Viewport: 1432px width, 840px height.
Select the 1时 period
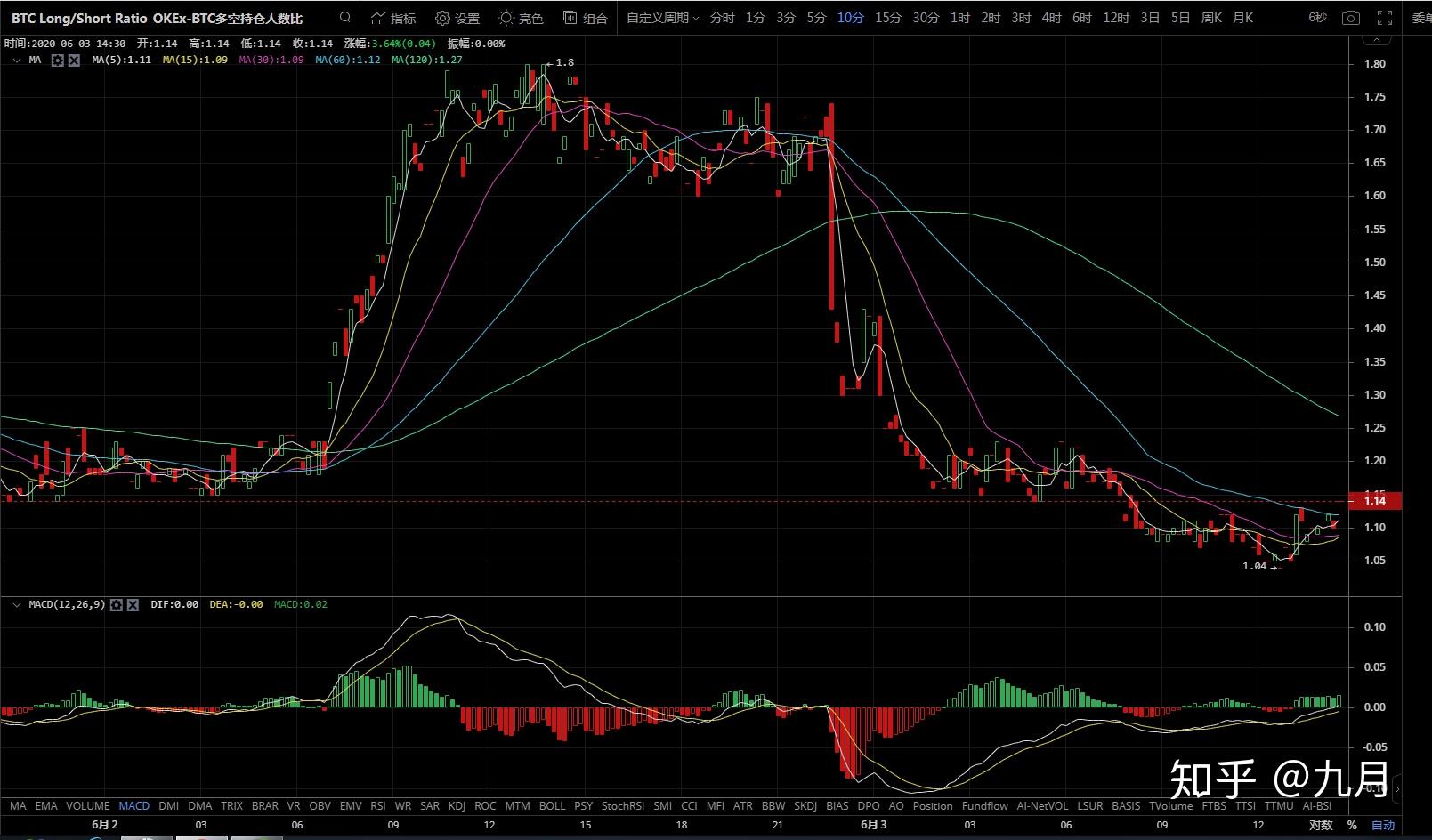click(960, 18)
